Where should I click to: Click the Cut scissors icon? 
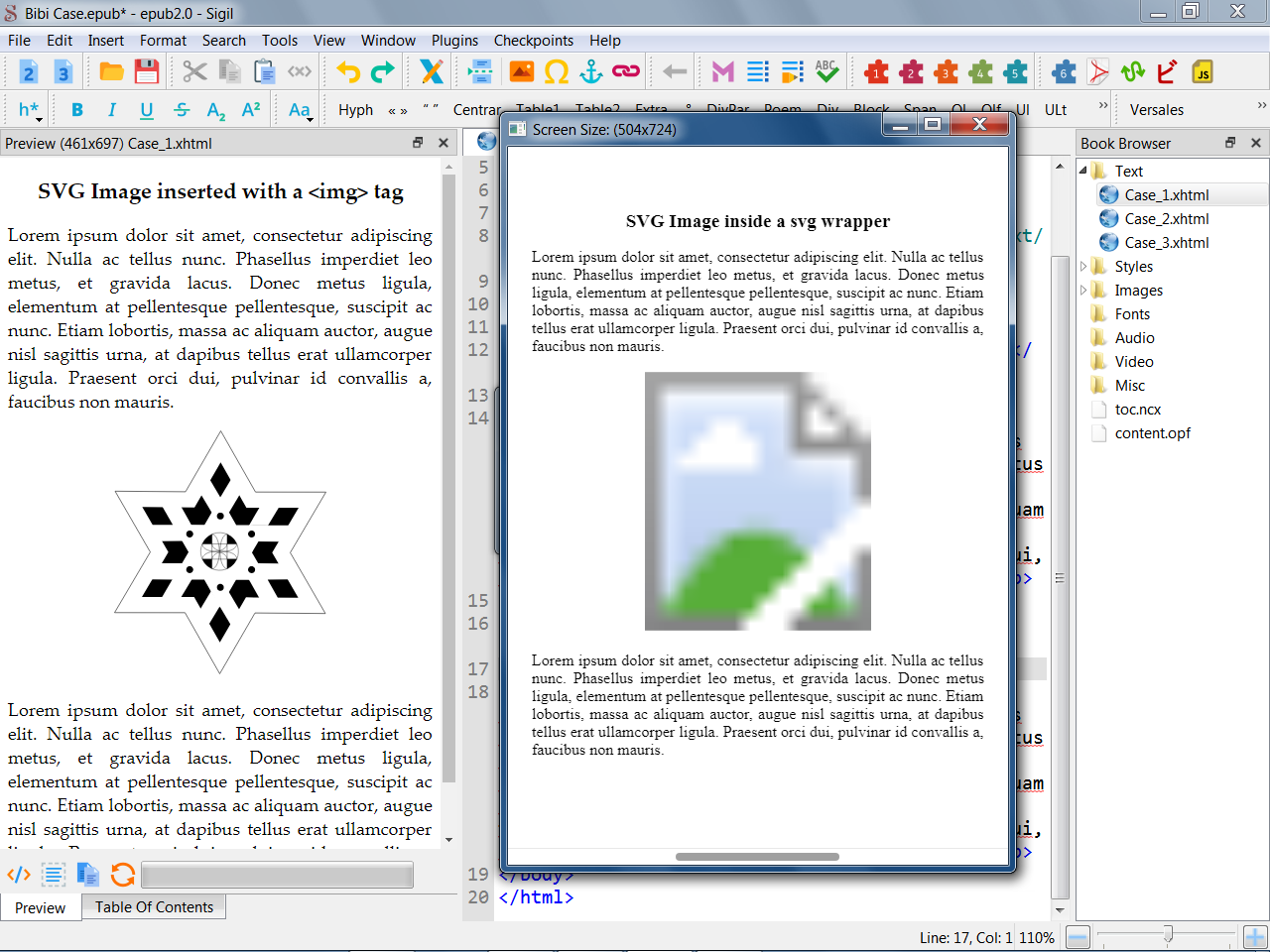(194, 71)
